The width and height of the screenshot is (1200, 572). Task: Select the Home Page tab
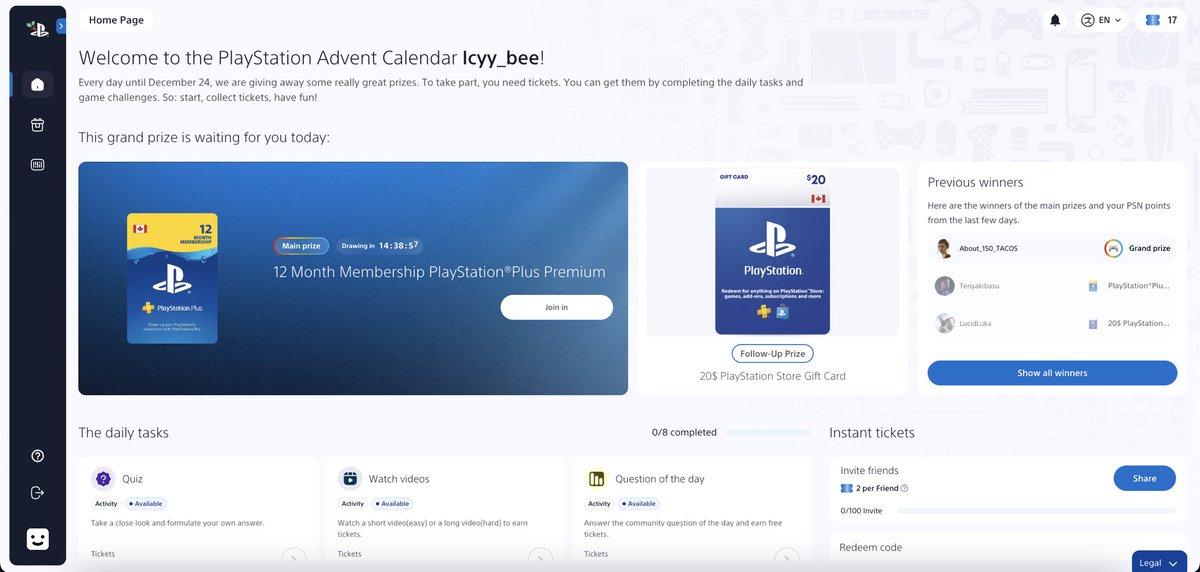click(117, 20)
